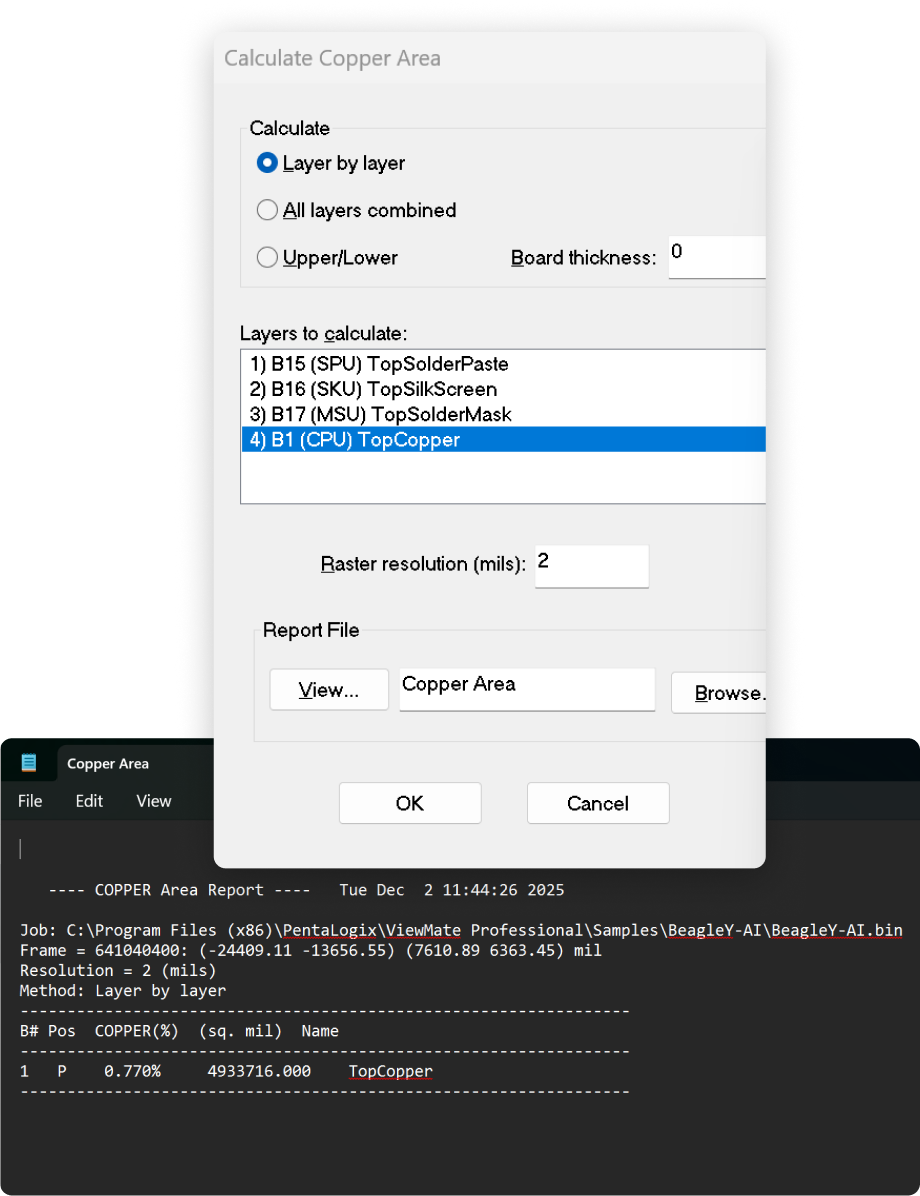Cancel the Calculate Copper Area dialog
The width and height of the screenshot is (920, 1196).
pos(597,803)
